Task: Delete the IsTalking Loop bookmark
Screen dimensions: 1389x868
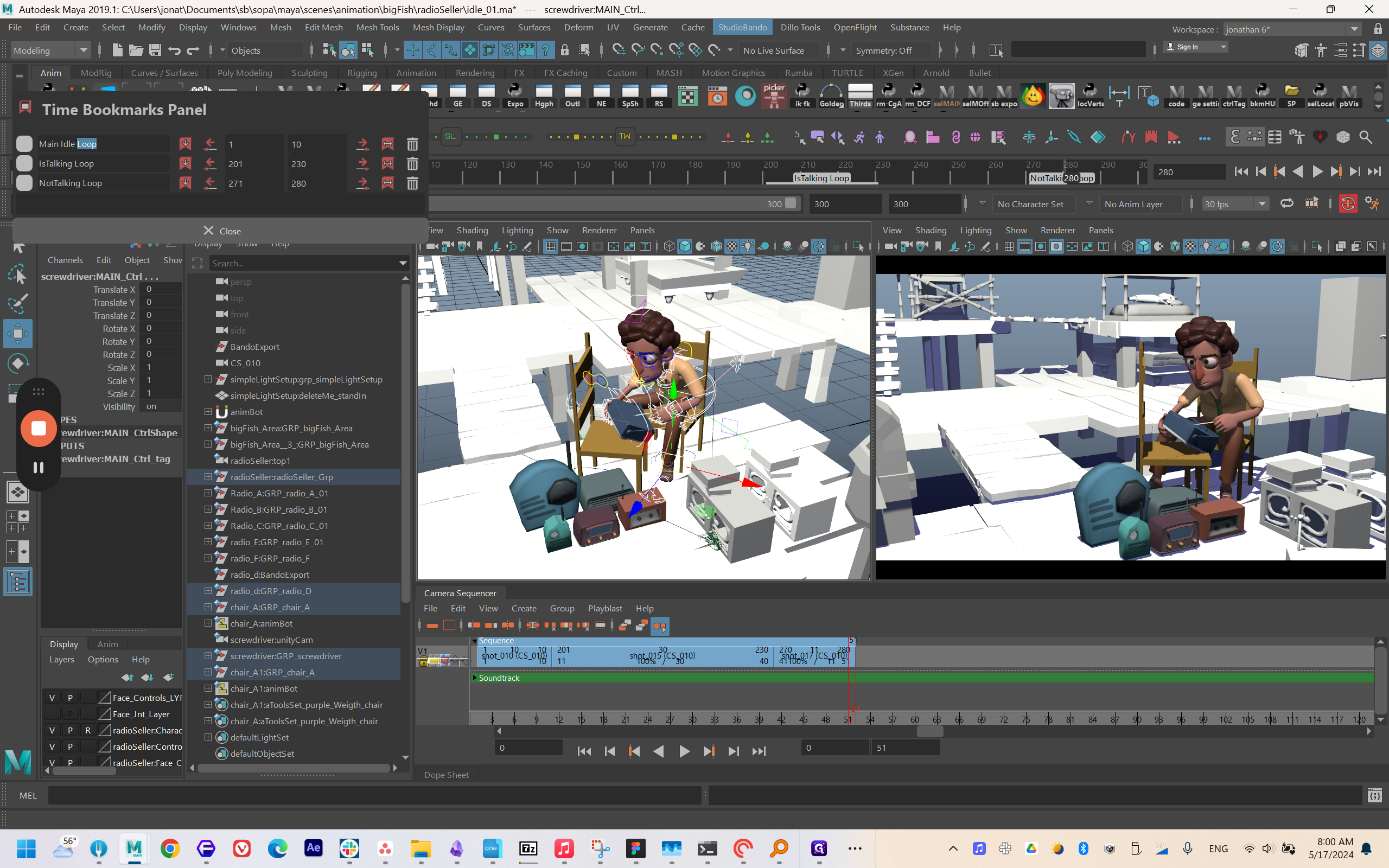Action: pos(412,164)
